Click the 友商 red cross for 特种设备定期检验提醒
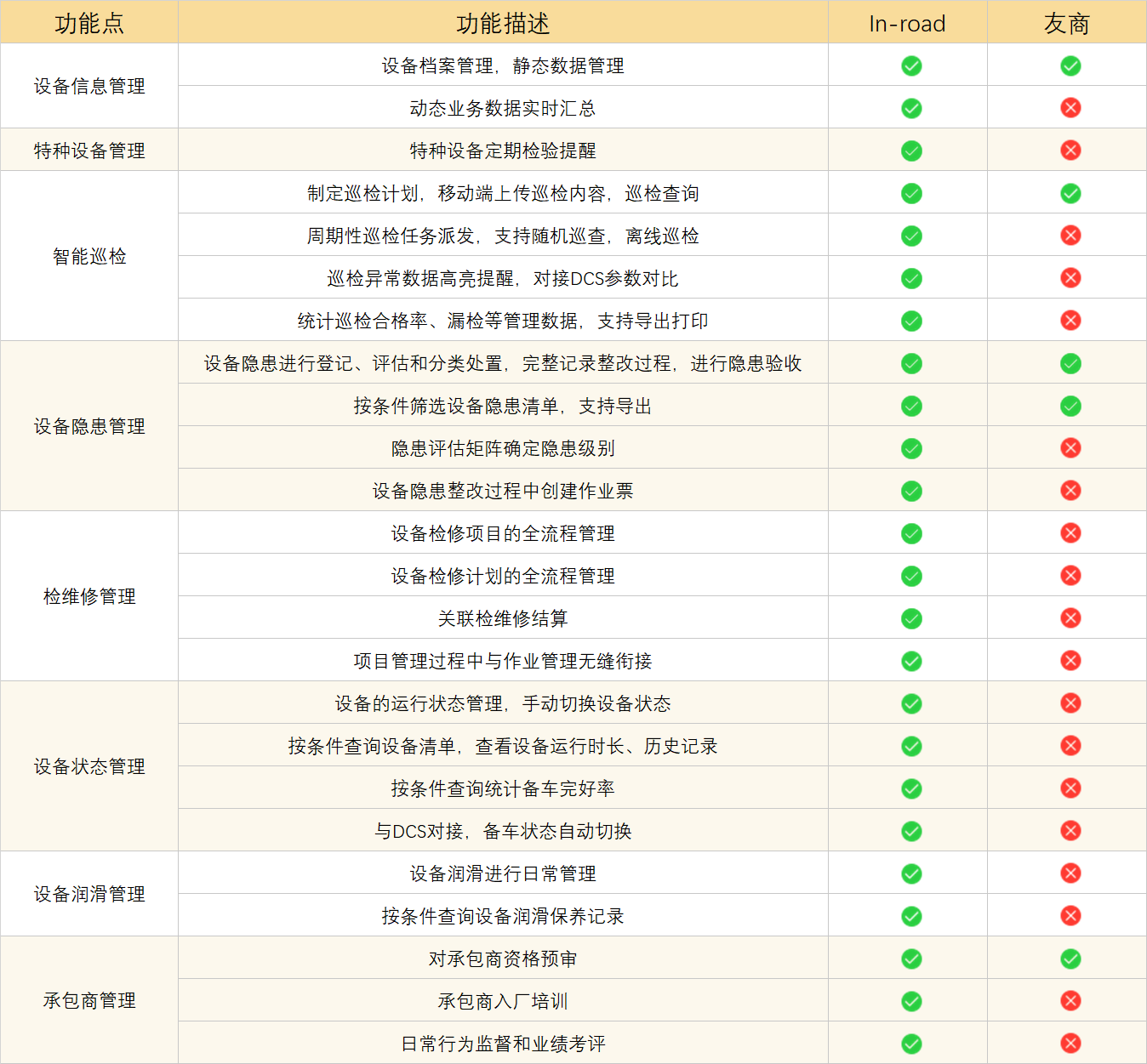Viewport: 1147px width, 1064px height. [x=1070, y=151]
